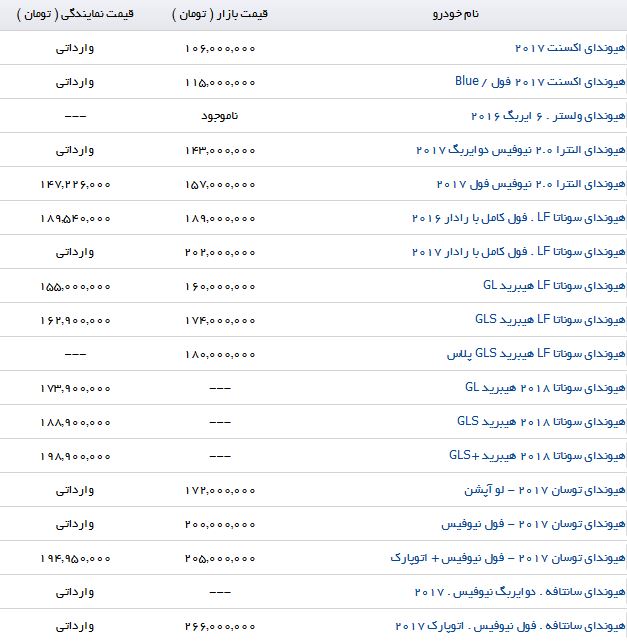The image size is (627, 641).
Task: Select dealer price ۱۵۵,۰۰۰,۰۰۰
Action: click(x=75, y=287)
